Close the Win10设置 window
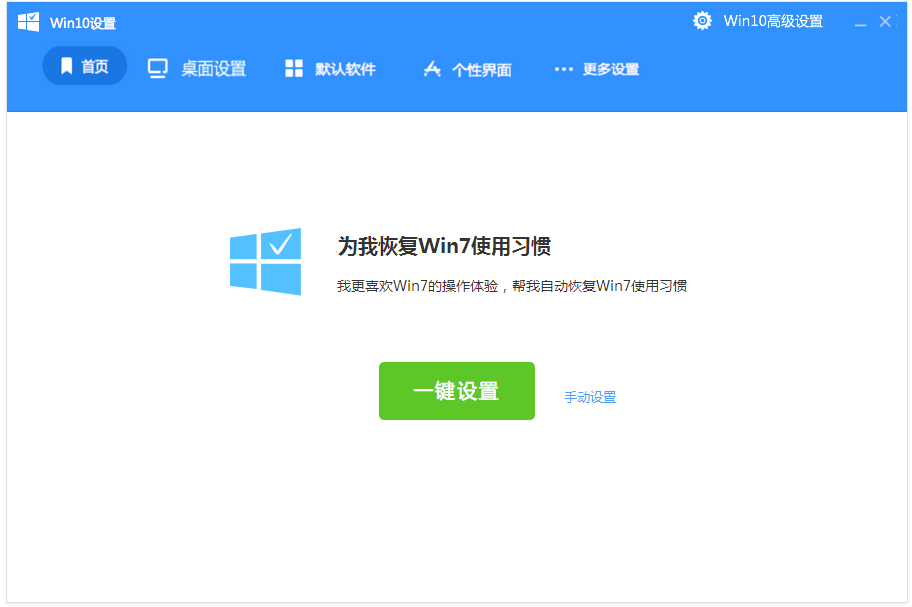This screenshot has height=607, width=912. click(x=886, y=20)
